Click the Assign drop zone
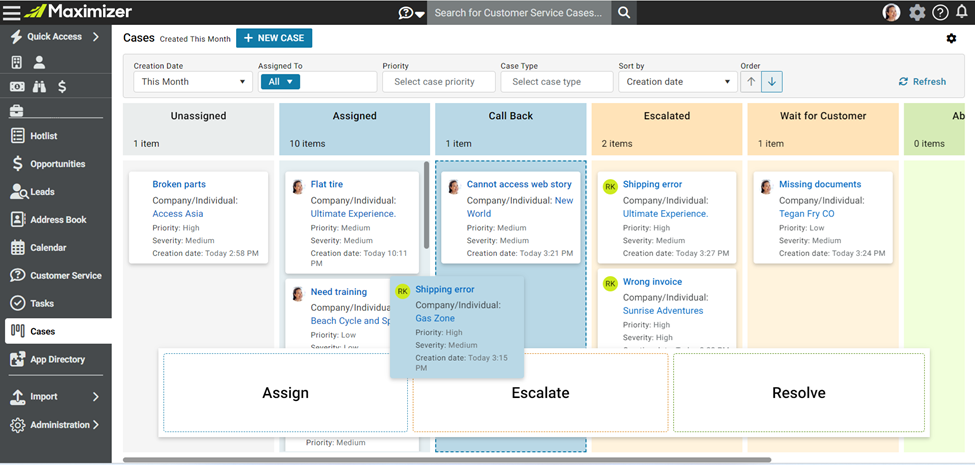975x465 pixels. (285, 393)
